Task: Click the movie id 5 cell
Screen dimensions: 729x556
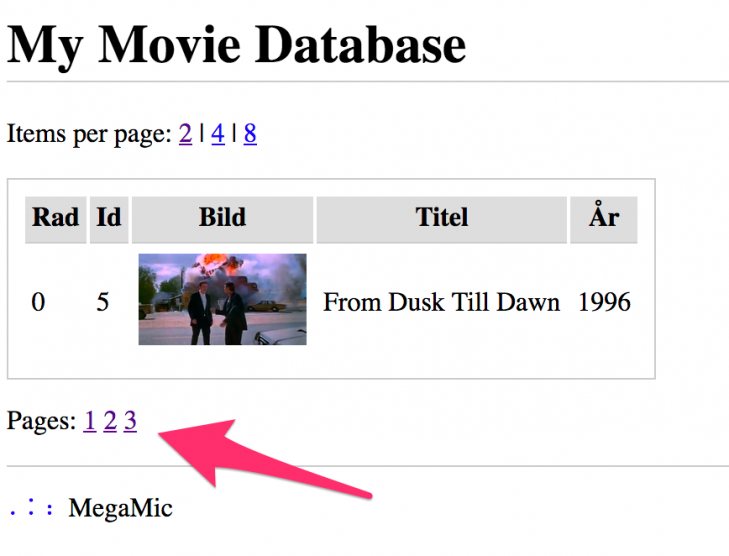Action: [x=103, y=302]
